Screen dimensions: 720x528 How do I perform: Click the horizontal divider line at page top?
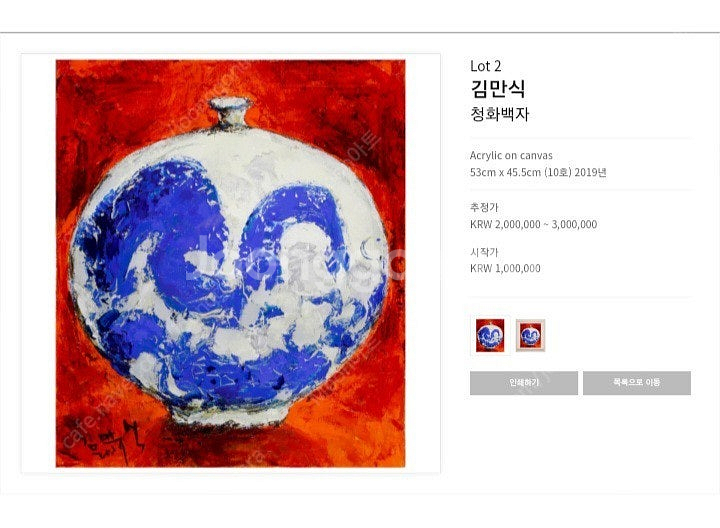click(360, 33)
